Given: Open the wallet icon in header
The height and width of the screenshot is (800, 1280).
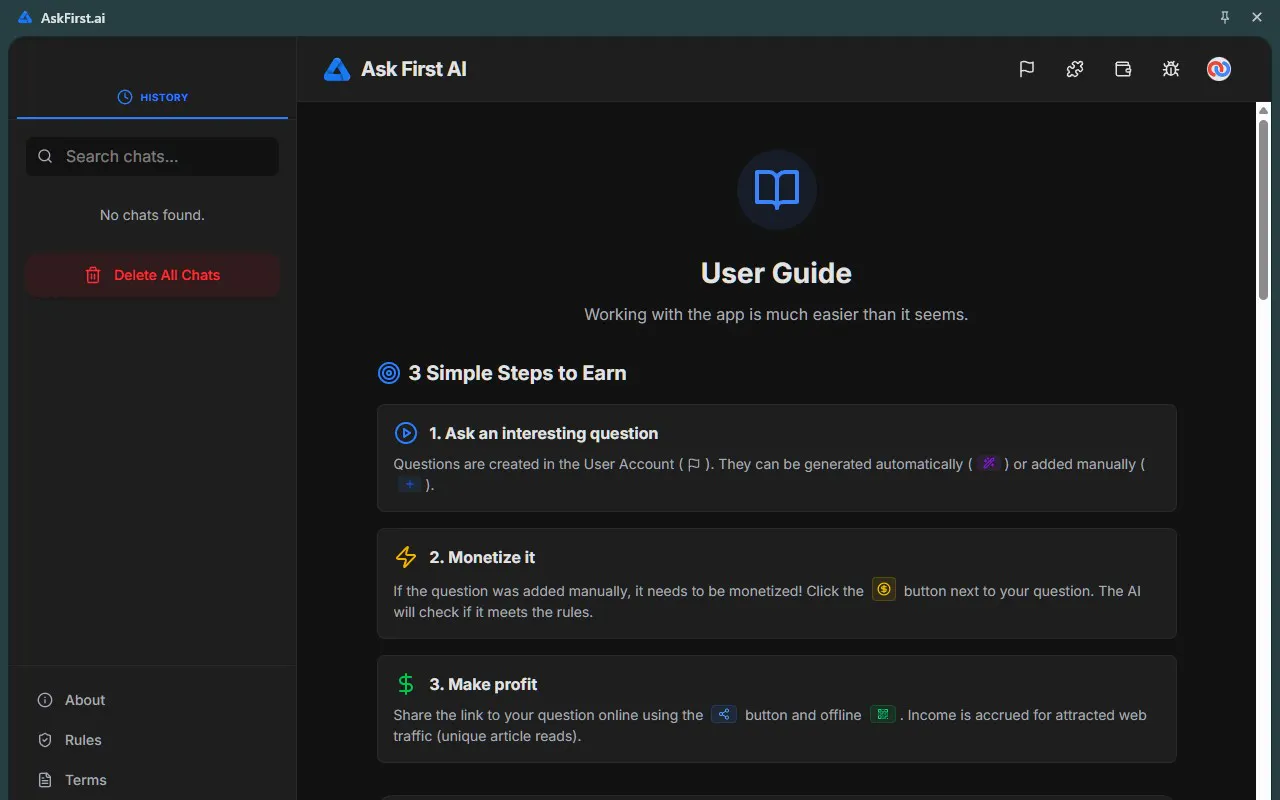Looking at the screenshot, I should point(1123,69).
